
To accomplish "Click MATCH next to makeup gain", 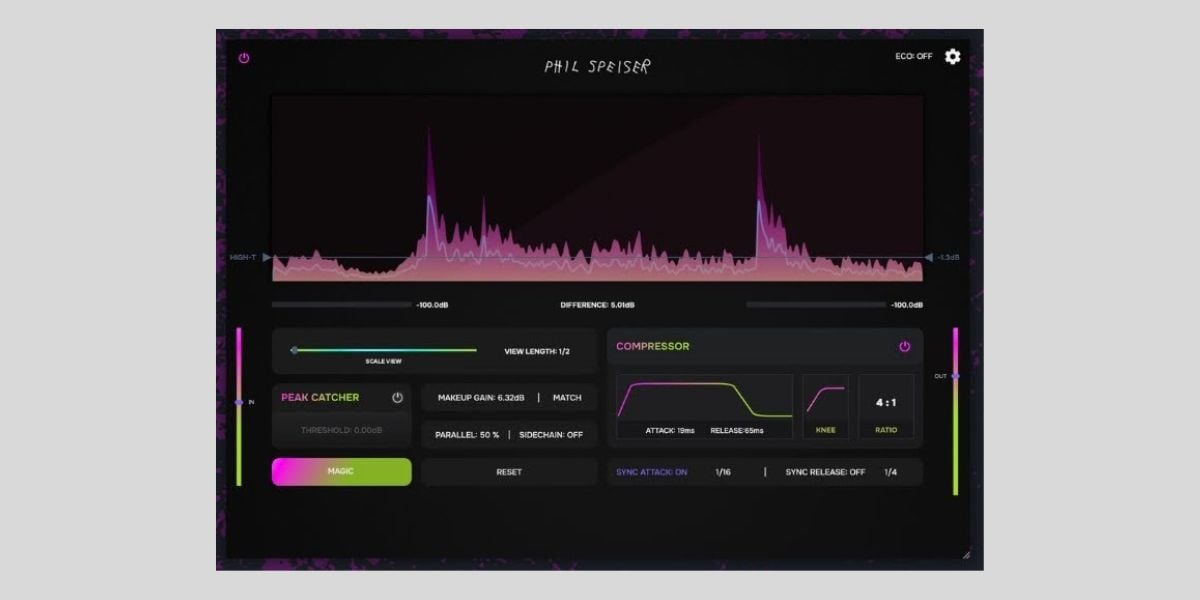I will [x=567, y=397].
